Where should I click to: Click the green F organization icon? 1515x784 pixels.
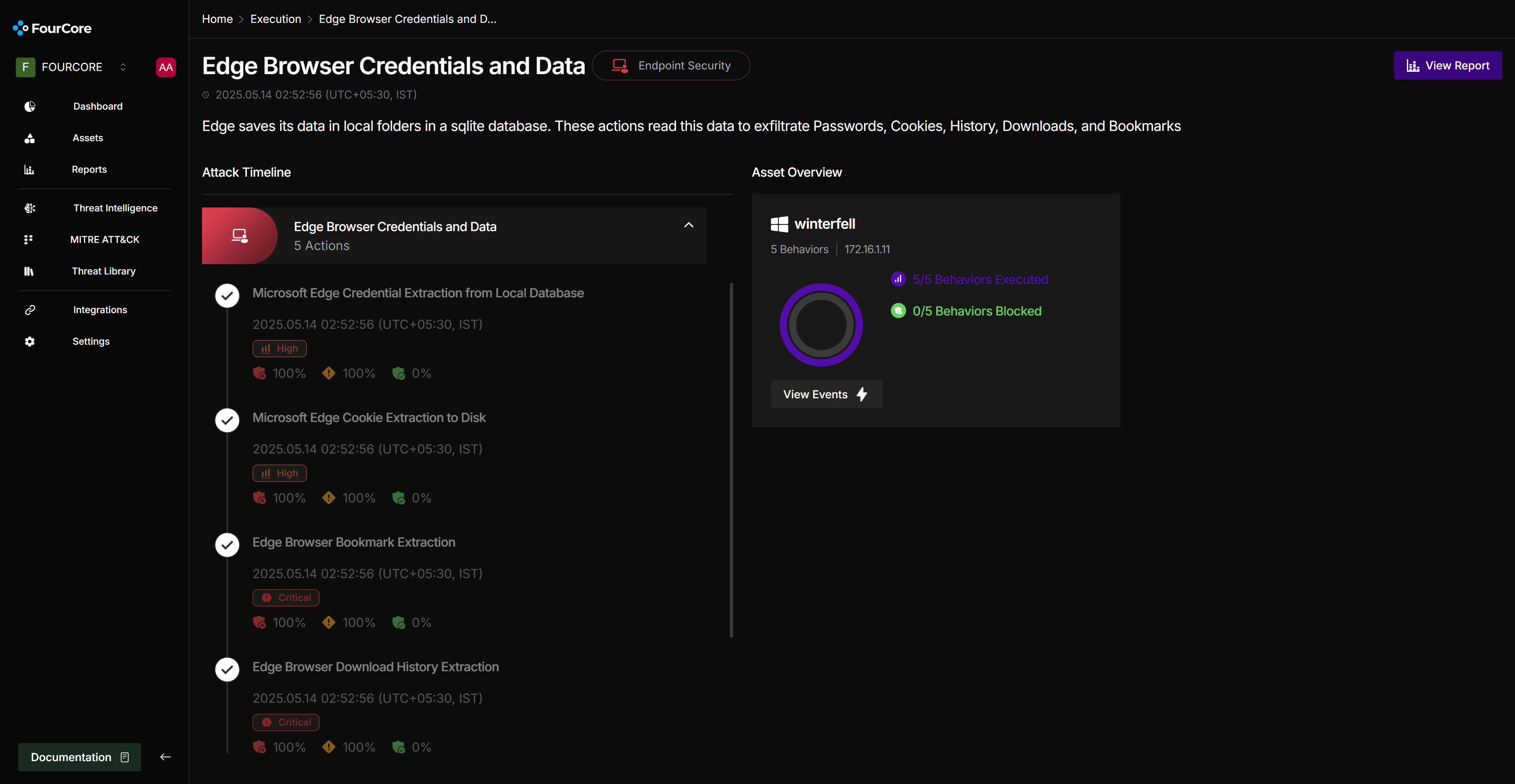[x=25, y=67]
